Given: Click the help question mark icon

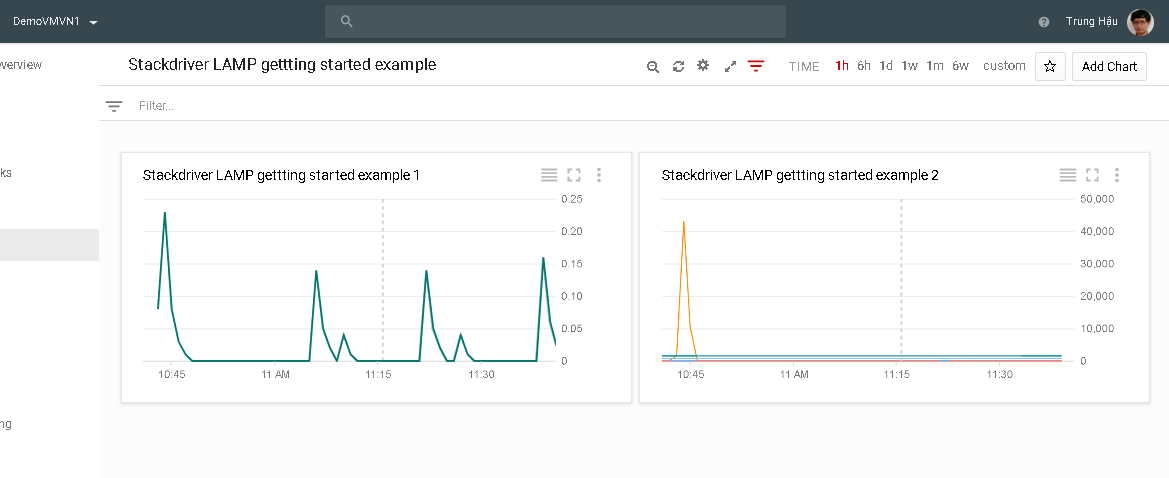Looking at the screenshot, I should [x=1044, y=21].
